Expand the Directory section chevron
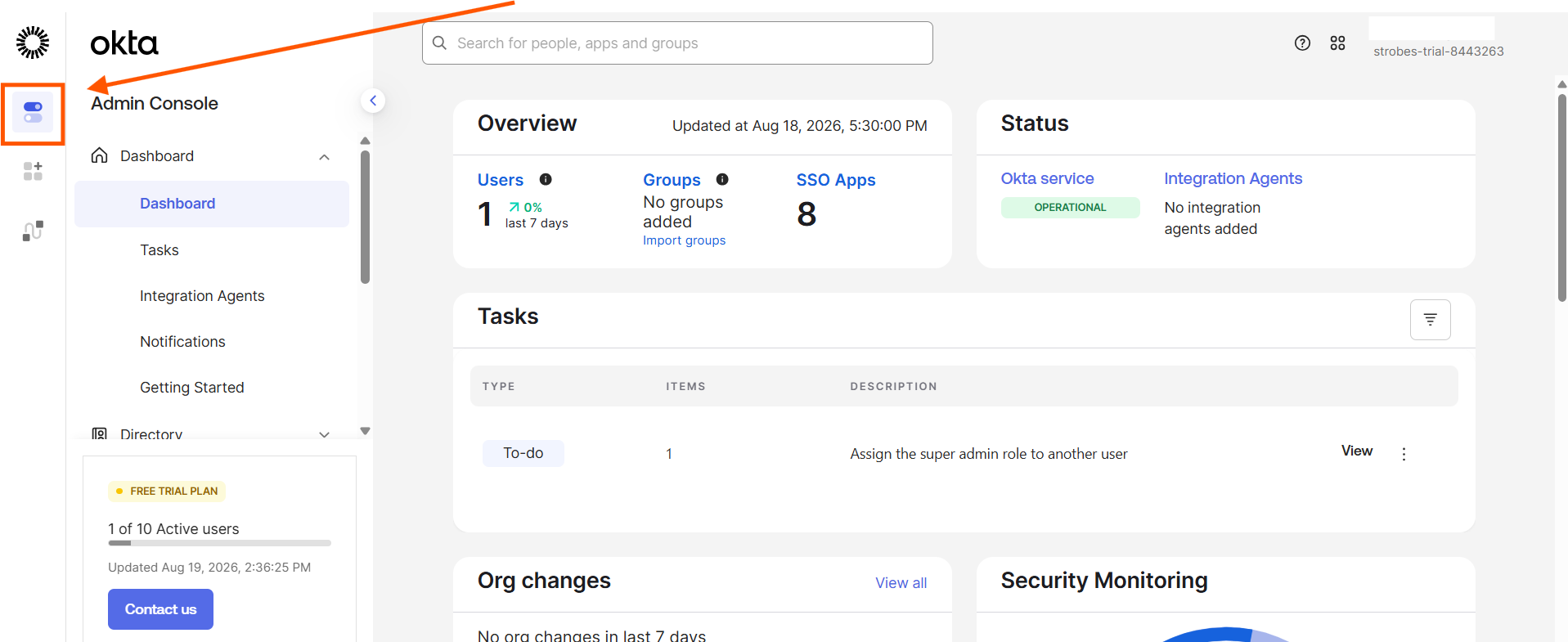The width and height of the screenshot is (1568, 642). pos(325,434)
